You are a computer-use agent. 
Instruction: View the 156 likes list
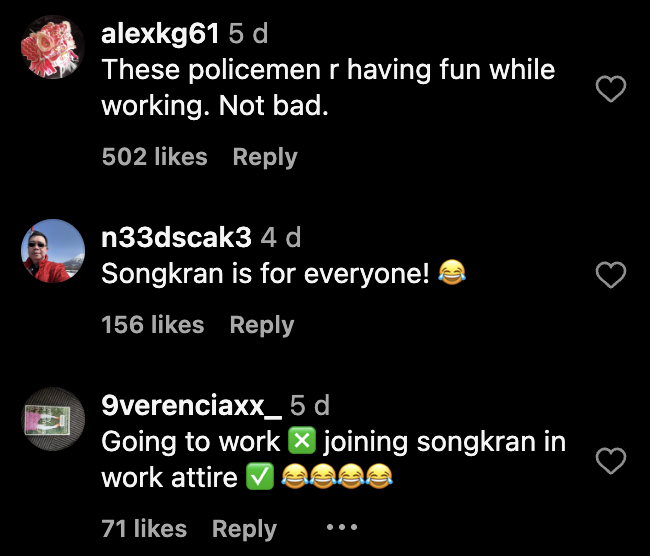(x=152, y=325)
